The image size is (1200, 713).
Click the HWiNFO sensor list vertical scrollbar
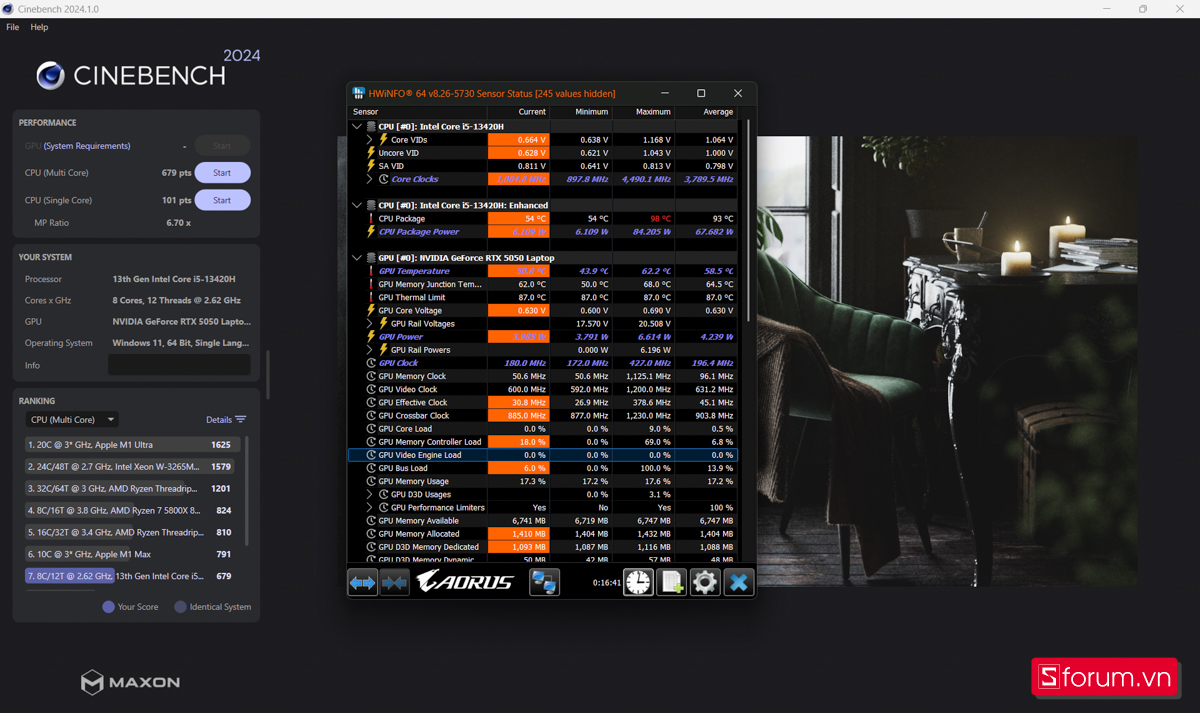[746, 222]
